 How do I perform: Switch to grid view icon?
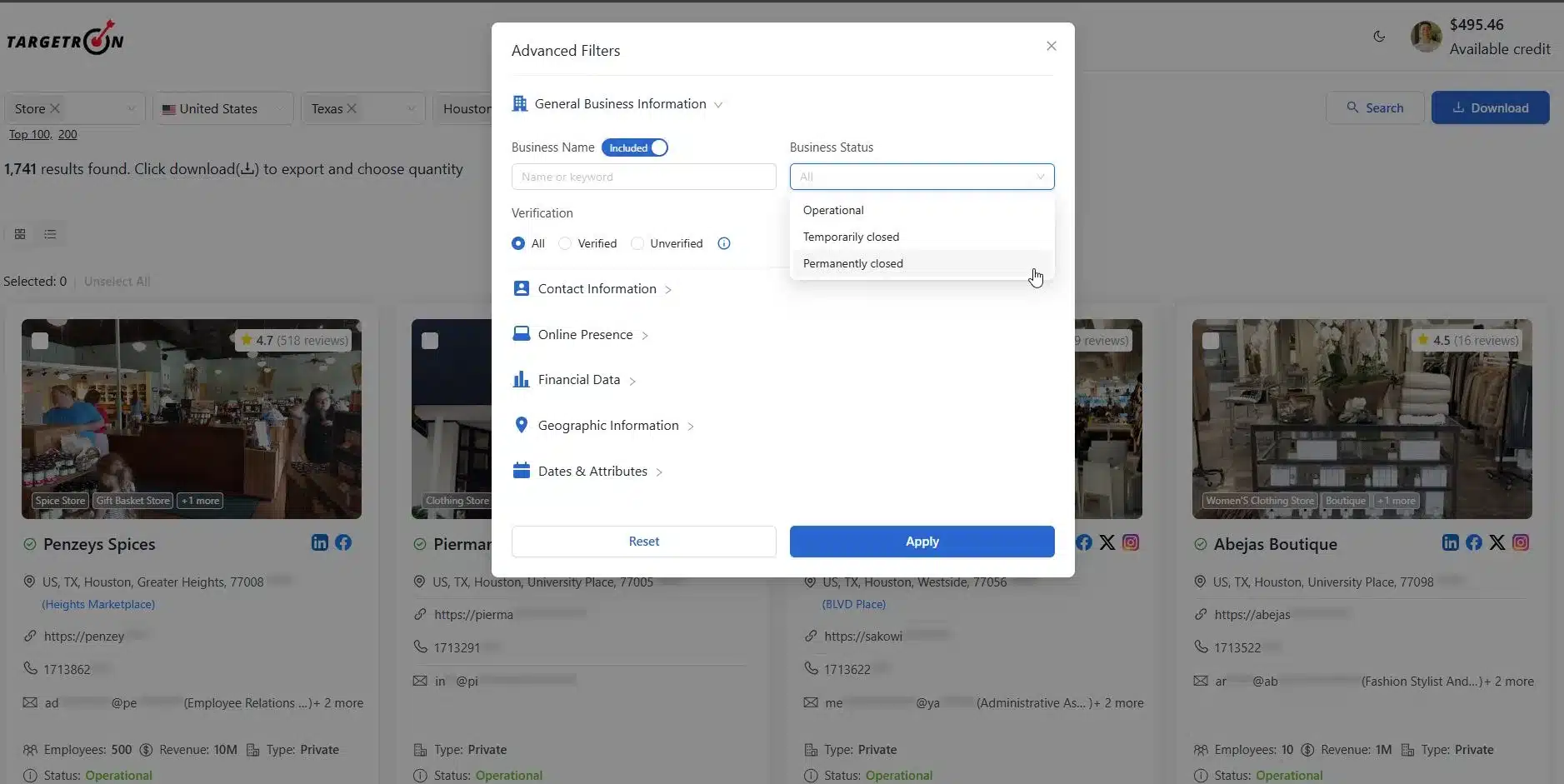click(20, 234)
